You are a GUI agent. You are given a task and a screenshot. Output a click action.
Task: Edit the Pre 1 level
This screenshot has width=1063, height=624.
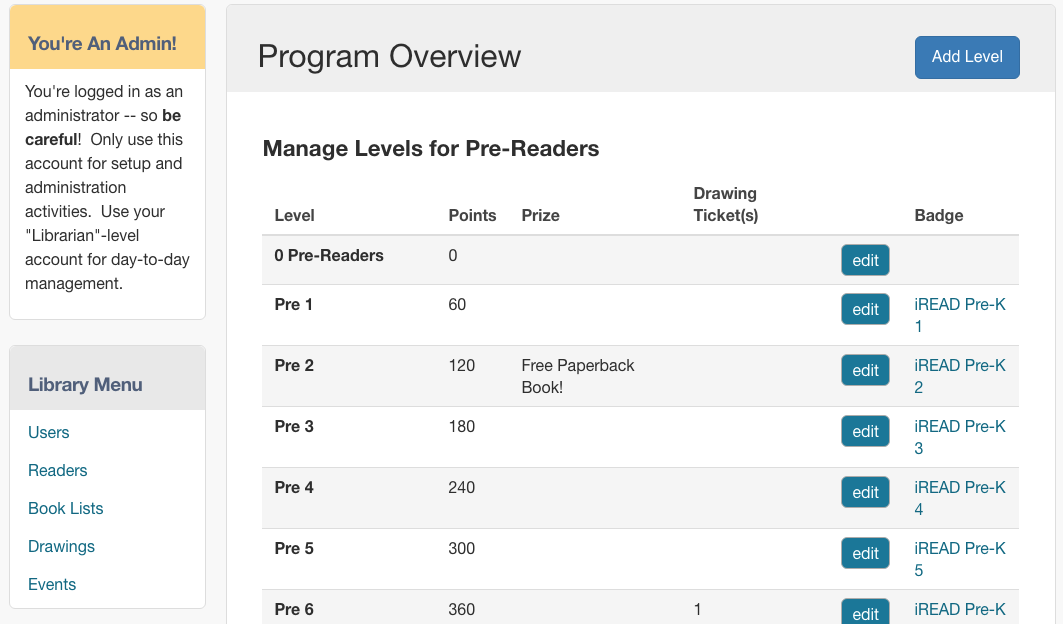[x=865, y=309]
